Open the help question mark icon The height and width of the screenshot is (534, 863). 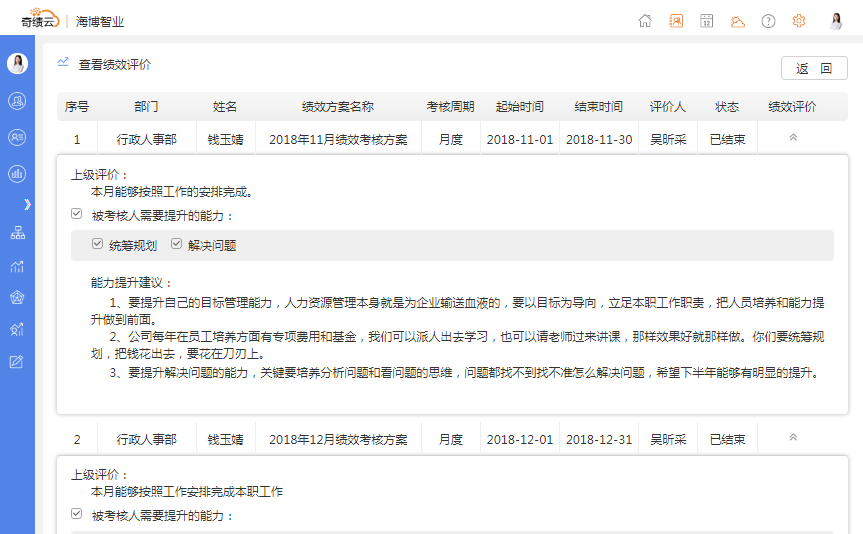click(x=768, y=21)
